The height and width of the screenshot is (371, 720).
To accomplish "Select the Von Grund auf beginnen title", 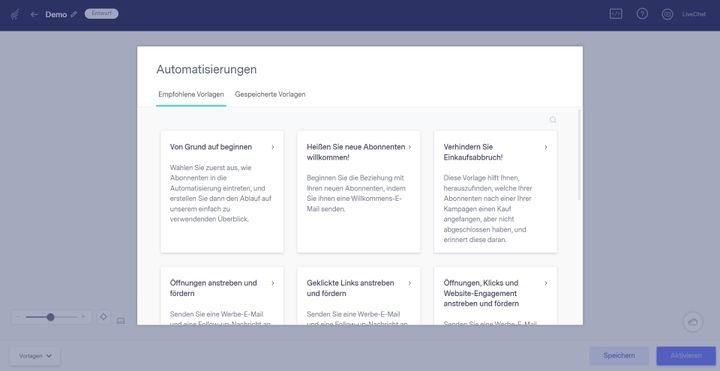I will coord(211,147).
